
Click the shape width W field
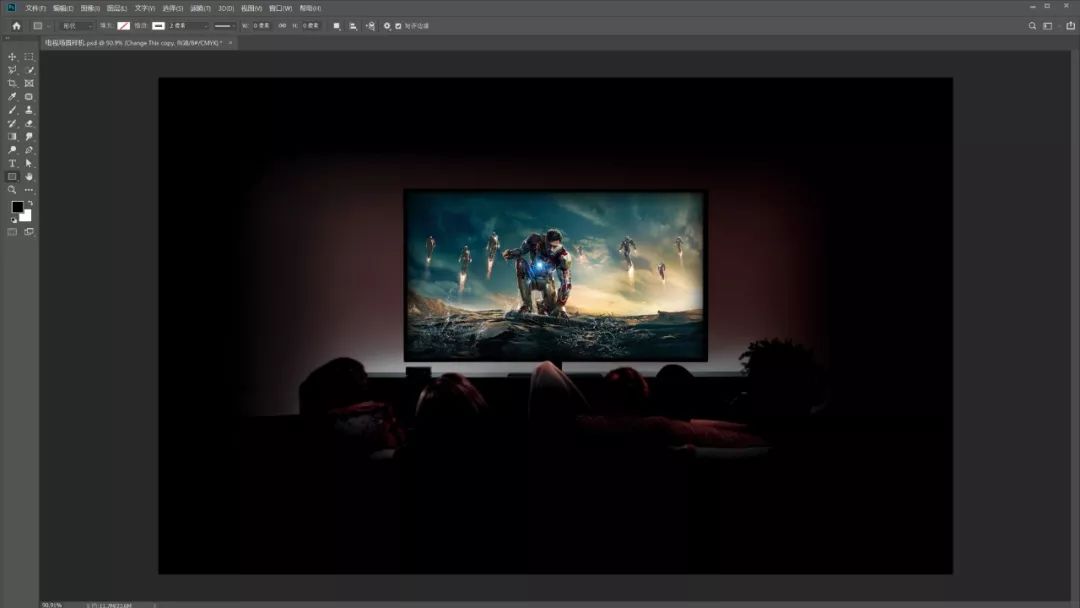(x=262, y=25)
